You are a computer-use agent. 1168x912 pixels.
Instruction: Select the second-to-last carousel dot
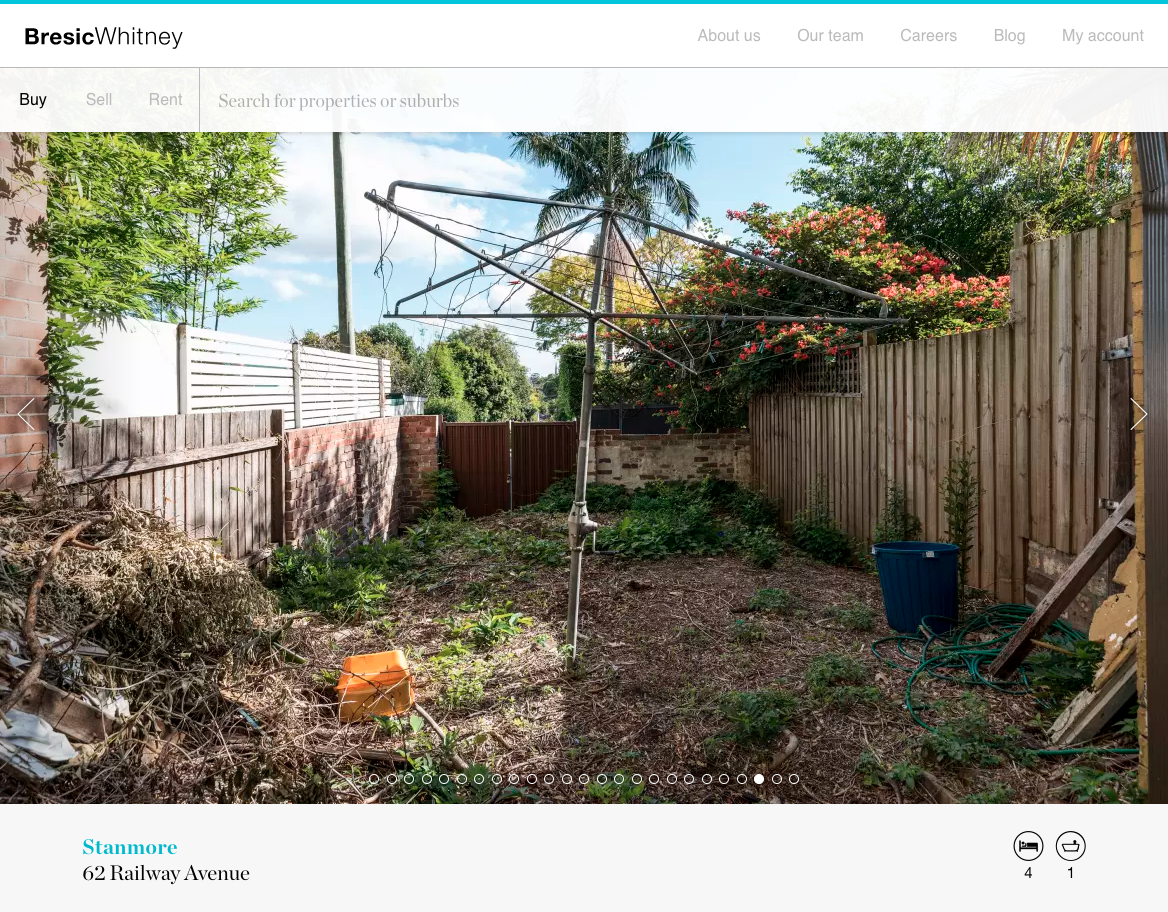tap(777, 779)
